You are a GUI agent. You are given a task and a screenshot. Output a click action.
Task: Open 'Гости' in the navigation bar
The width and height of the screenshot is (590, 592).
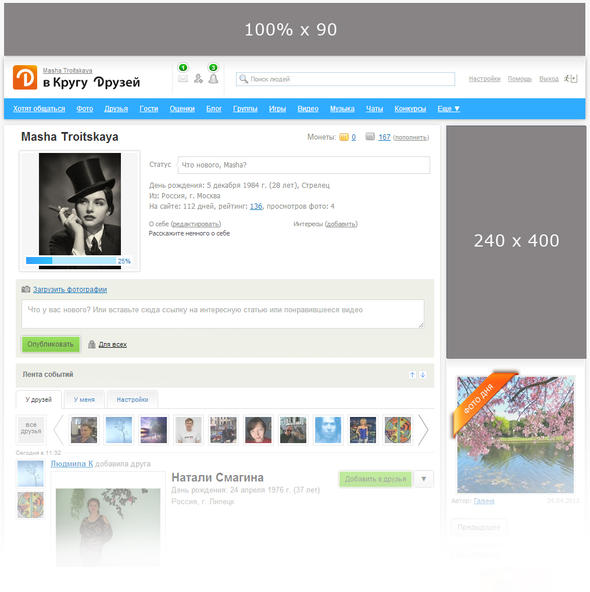149,109
